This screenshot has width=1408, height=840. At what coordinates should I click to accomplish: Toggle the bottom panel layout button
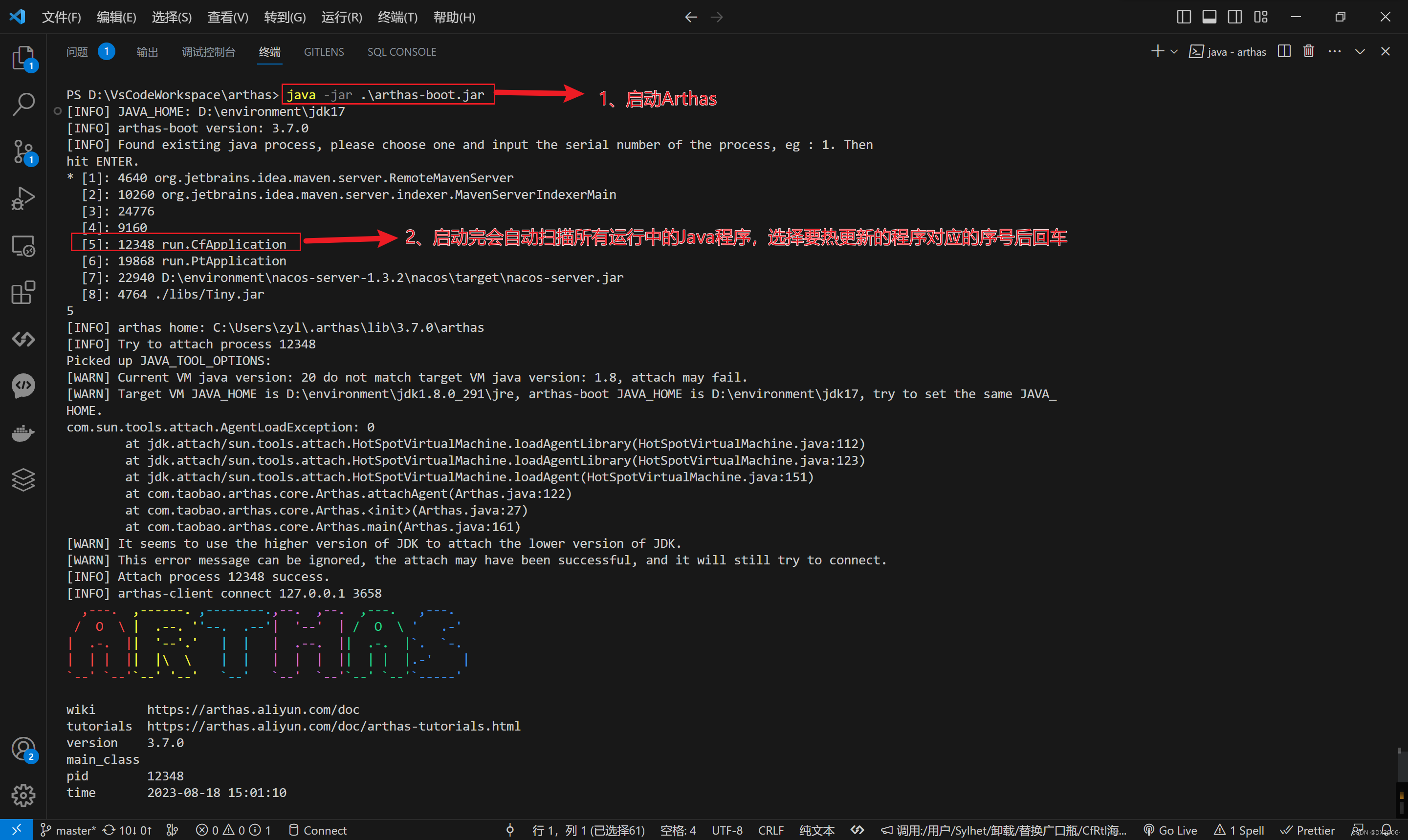point(1210,17)
